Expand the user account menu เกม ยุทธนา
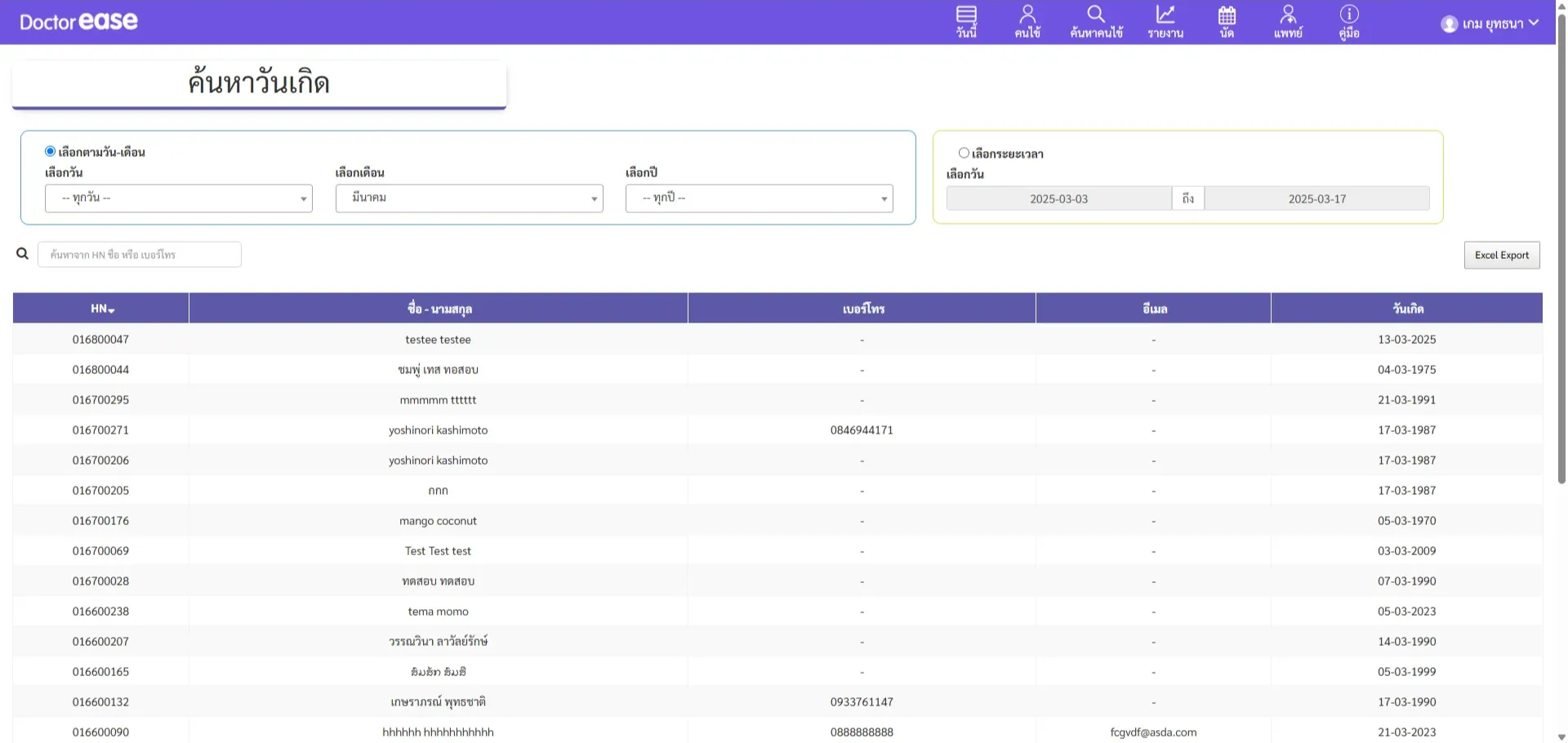 pos(1490,24)
